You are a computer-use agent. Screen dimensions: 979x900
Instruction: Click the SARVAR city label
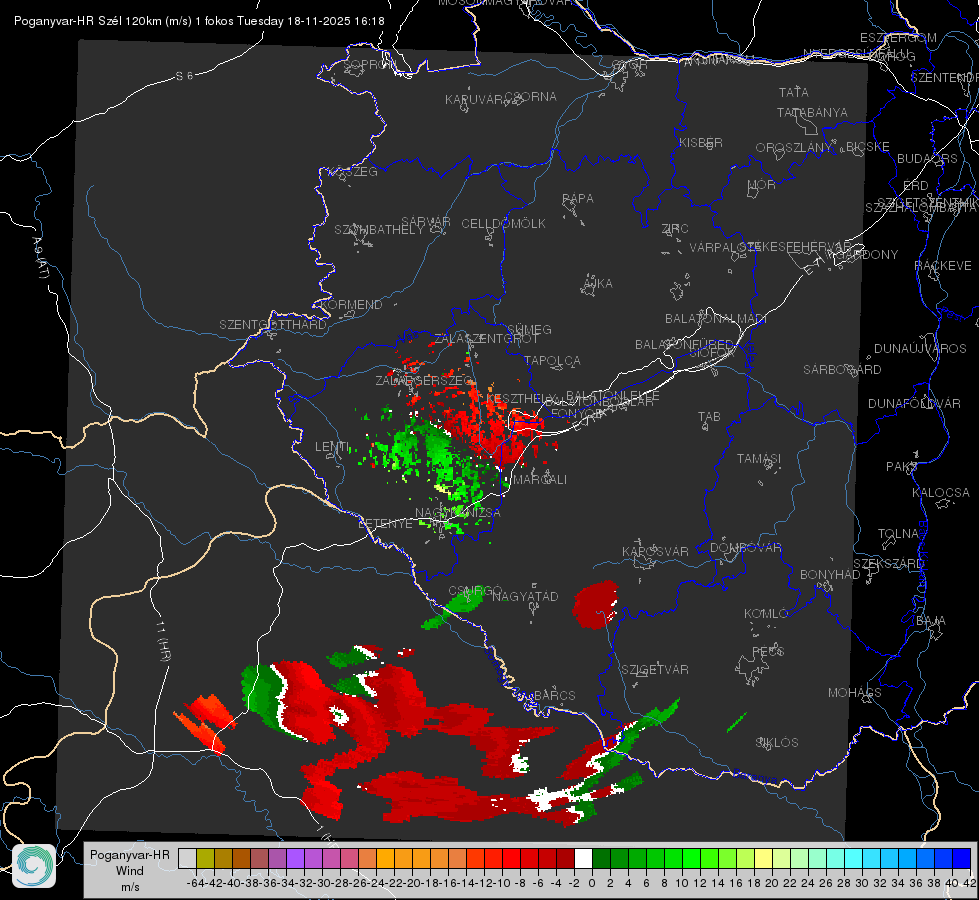coord(426,222)
